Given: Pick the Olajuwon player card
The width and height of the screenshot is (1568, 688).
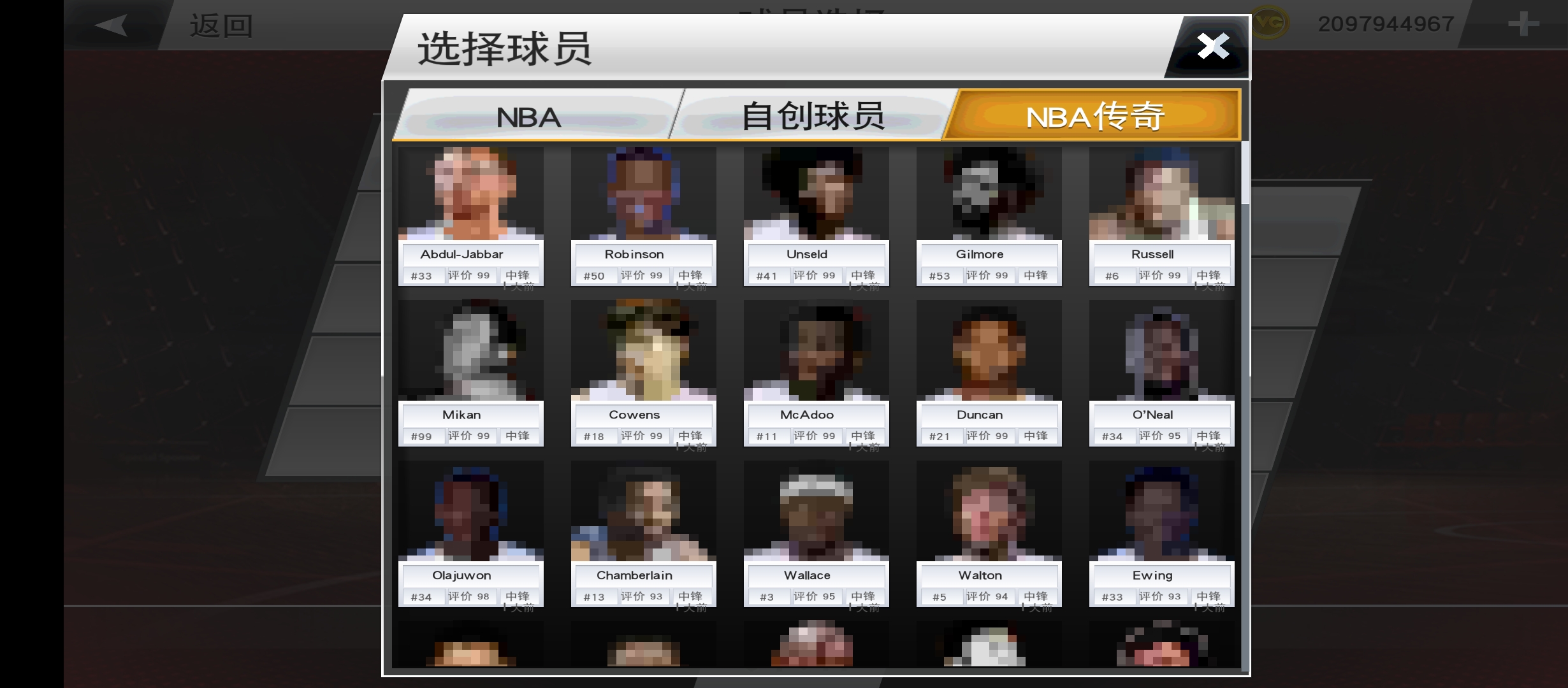Looking at the screenshot, I should click(470, 534).
